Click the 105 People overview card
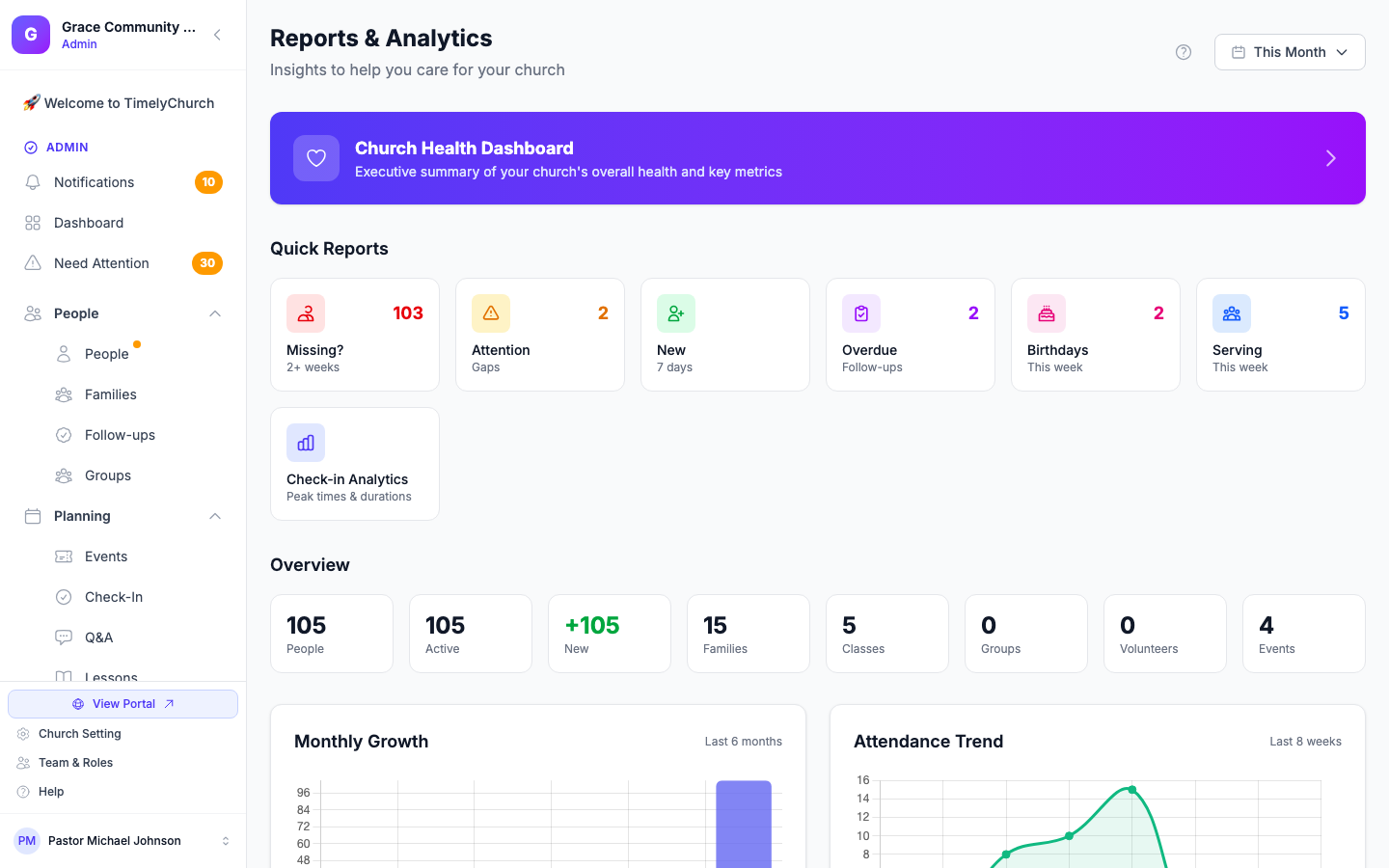The image size is (1389, 868). tap(332, 634)
